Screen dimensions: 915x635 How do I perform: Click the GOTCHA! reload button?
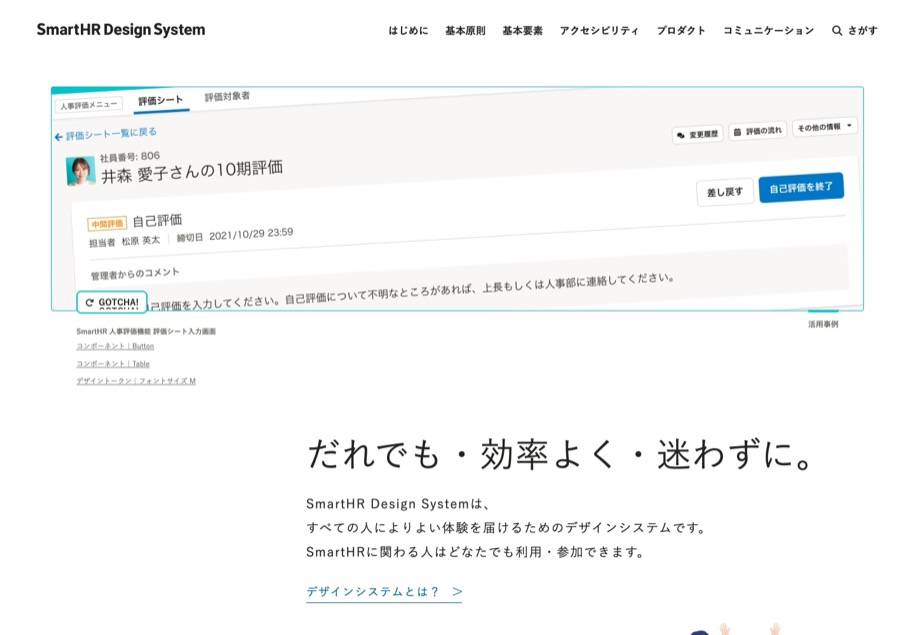pos(112,302)
